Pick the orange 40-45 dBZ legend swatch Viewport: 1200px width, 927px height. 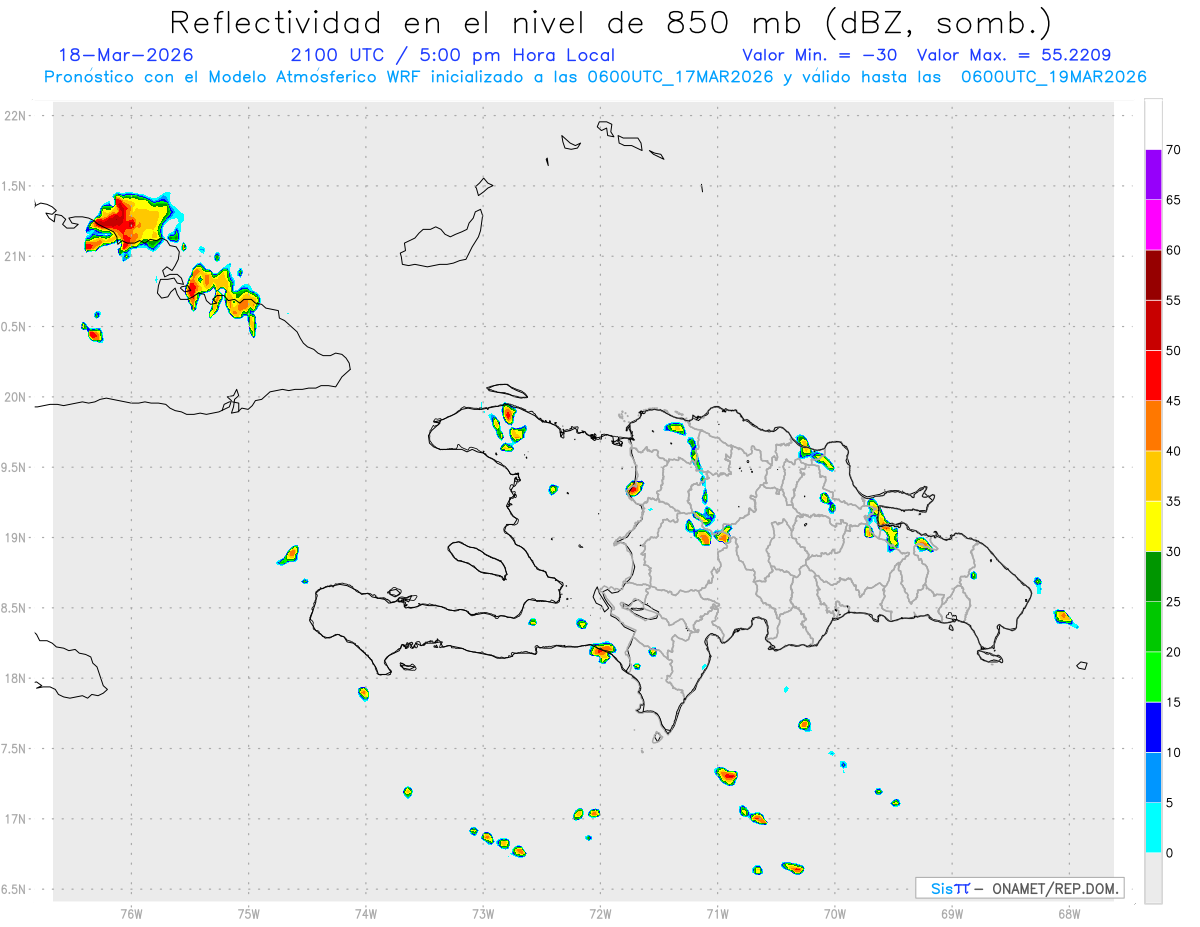(x=1153, y=426)
